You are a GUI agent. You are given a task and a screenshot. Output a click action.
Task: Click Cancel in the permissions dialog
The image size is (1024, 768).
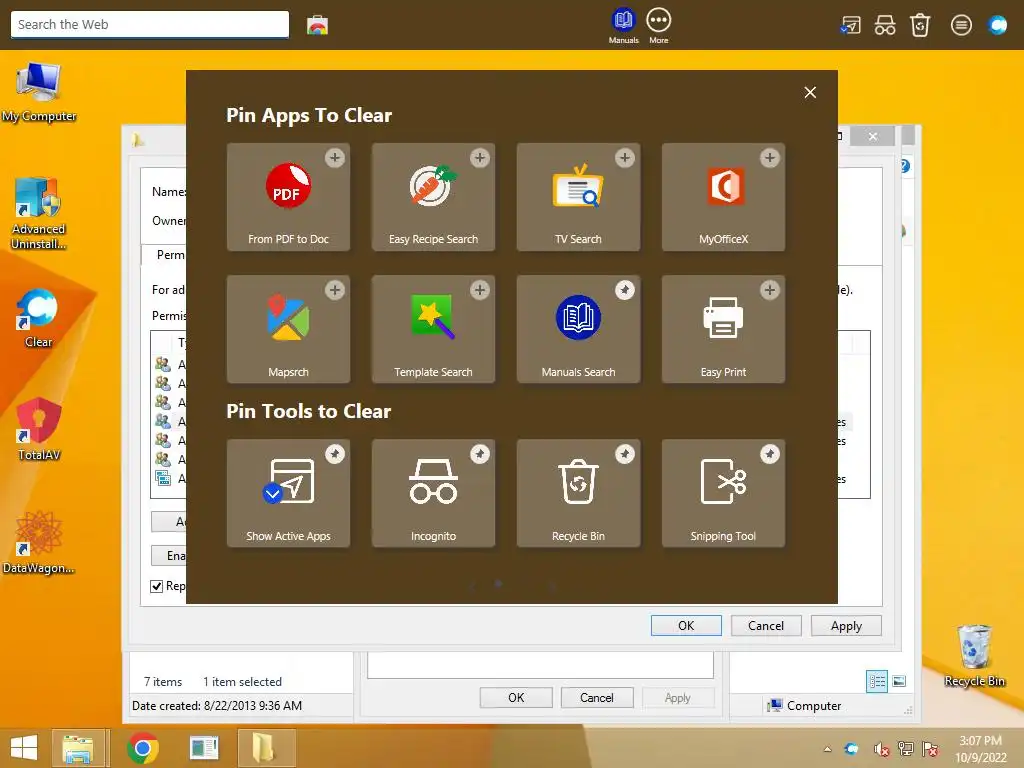pyautogui.click(x=765, y=626)
